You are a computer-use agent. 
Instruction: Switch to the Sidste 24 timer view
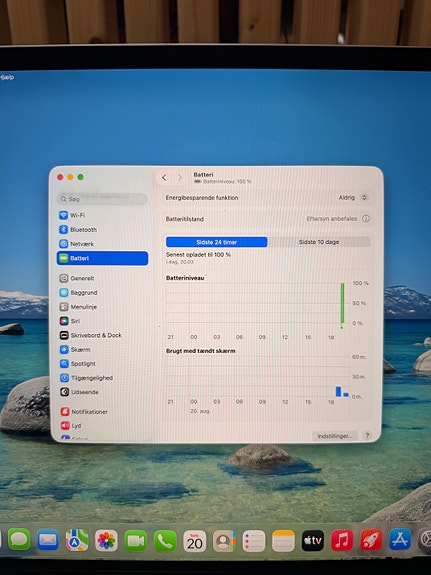[216, 242]
